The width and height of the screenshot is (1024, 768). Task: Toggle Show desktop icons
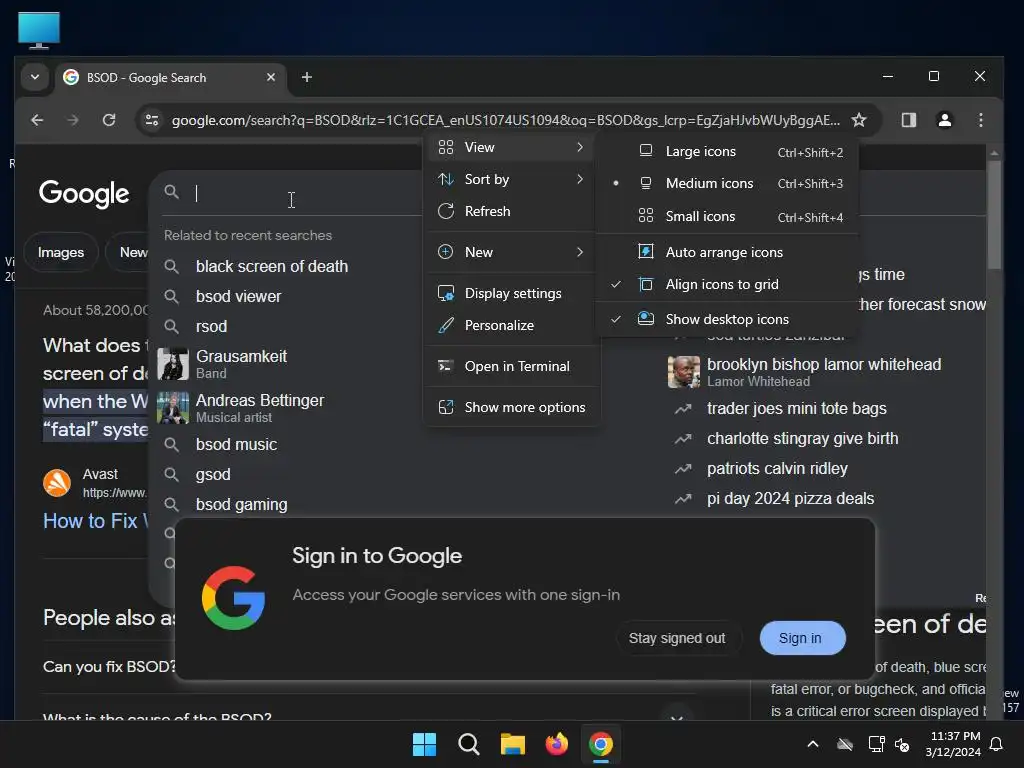coord(728,319)
